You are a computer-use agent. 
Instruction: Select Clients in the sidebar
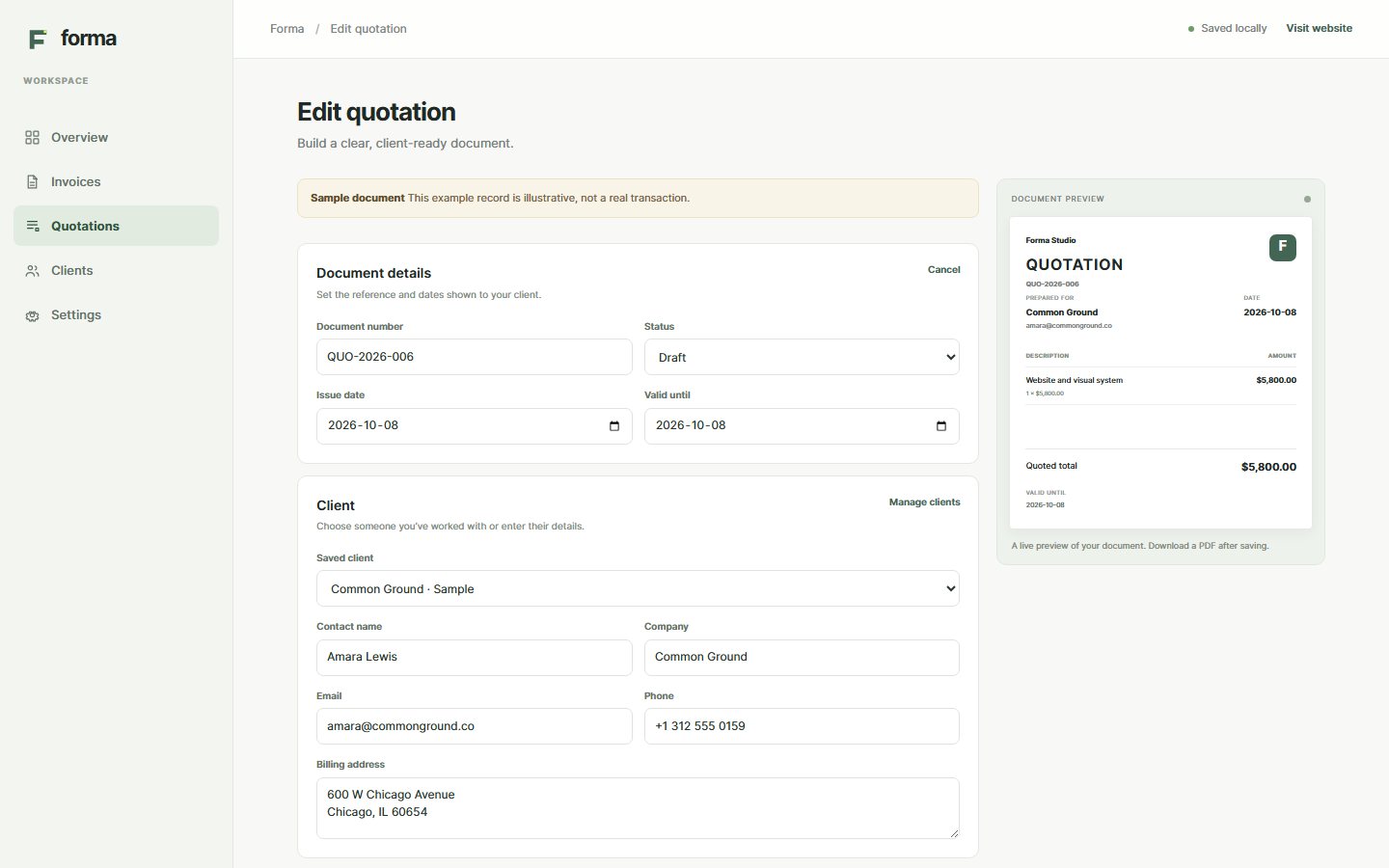pos(116,271)
